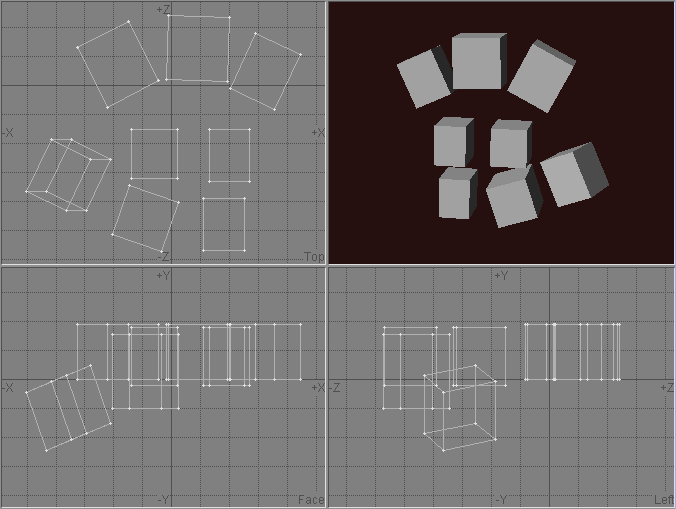
Task: Click the "Face" viewport label
Action: click(311, 500)
